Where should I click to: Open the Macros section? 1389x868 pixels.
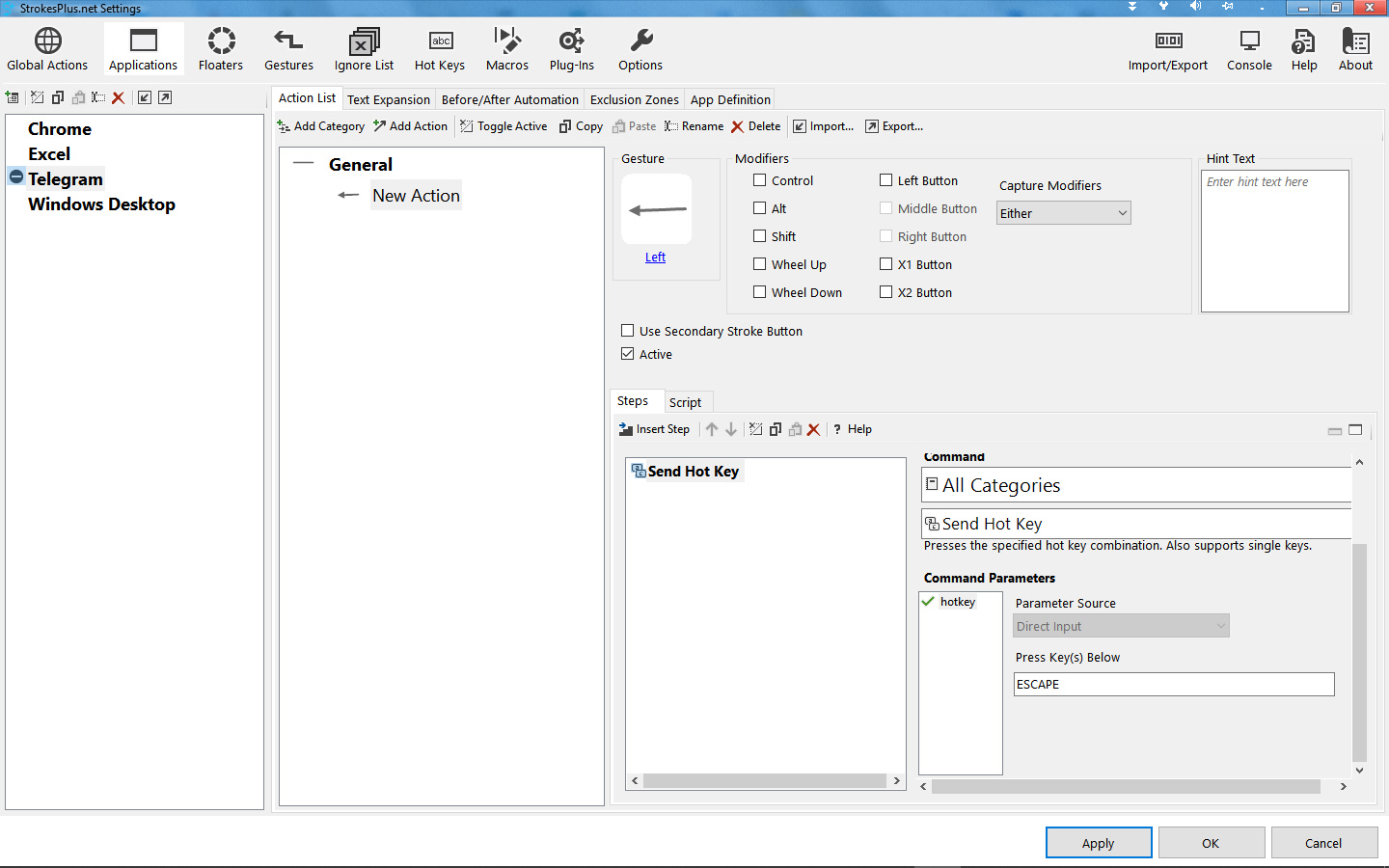507,49
